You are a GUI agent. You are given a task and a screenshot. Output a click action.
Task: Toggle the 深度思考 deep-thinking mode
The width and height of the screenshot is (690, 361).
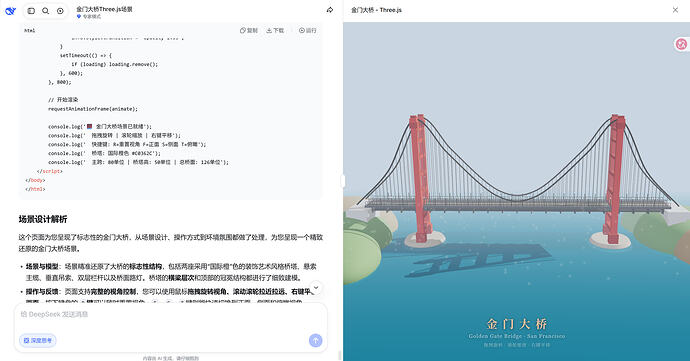tap(38, 340)
